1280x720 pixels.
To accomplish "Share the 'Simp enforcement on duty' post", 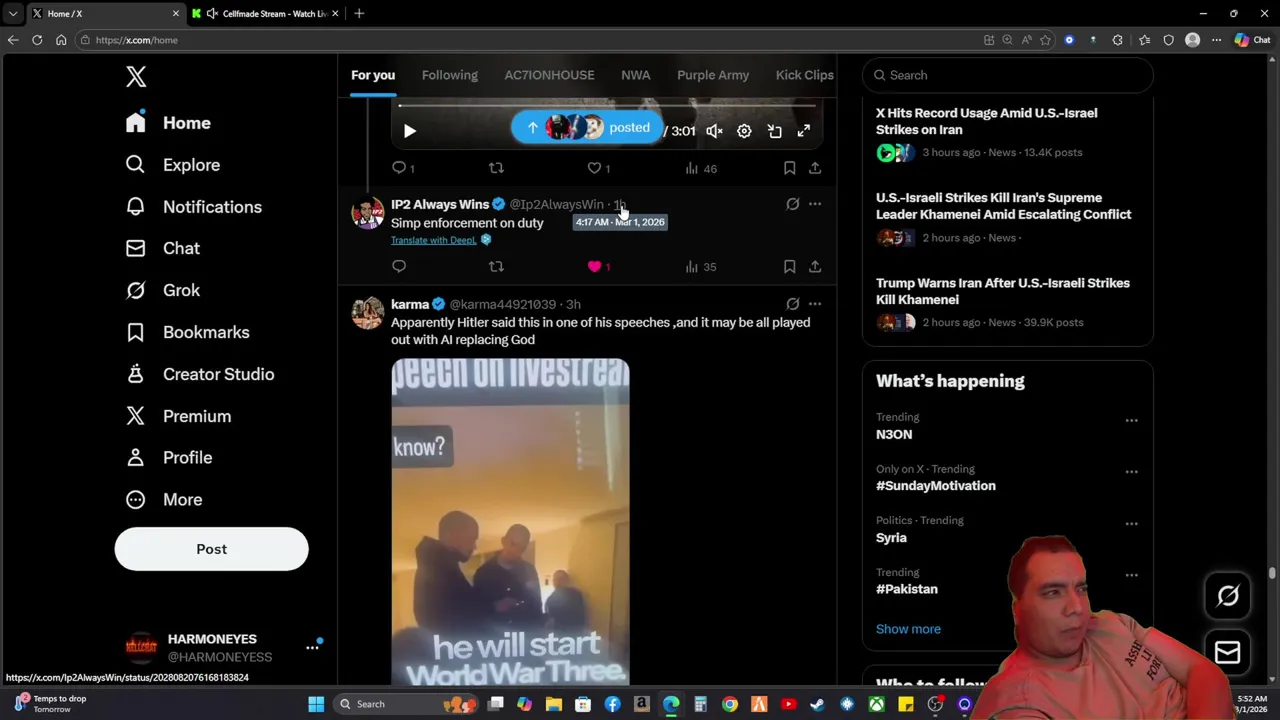I will (815, 266).
